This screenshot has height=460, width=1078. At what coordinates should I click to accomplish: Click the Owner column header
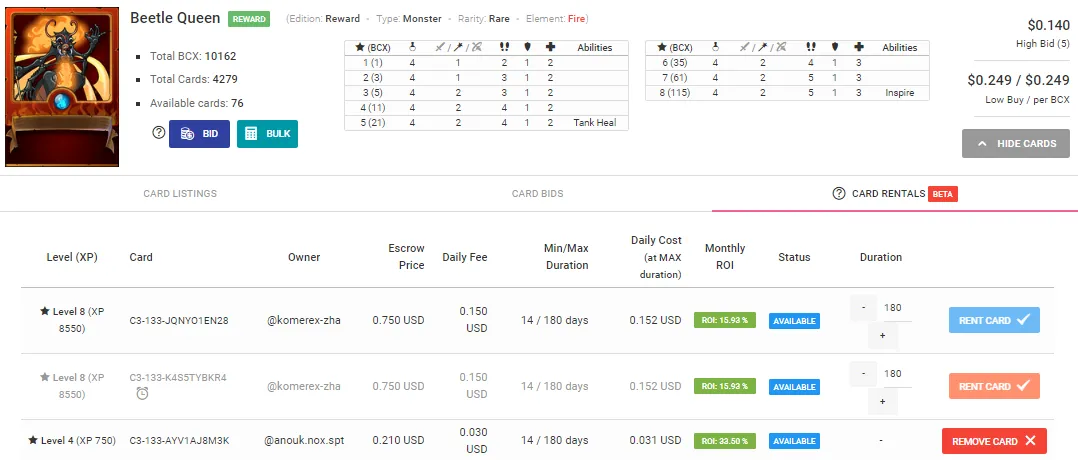click(304, 257)
